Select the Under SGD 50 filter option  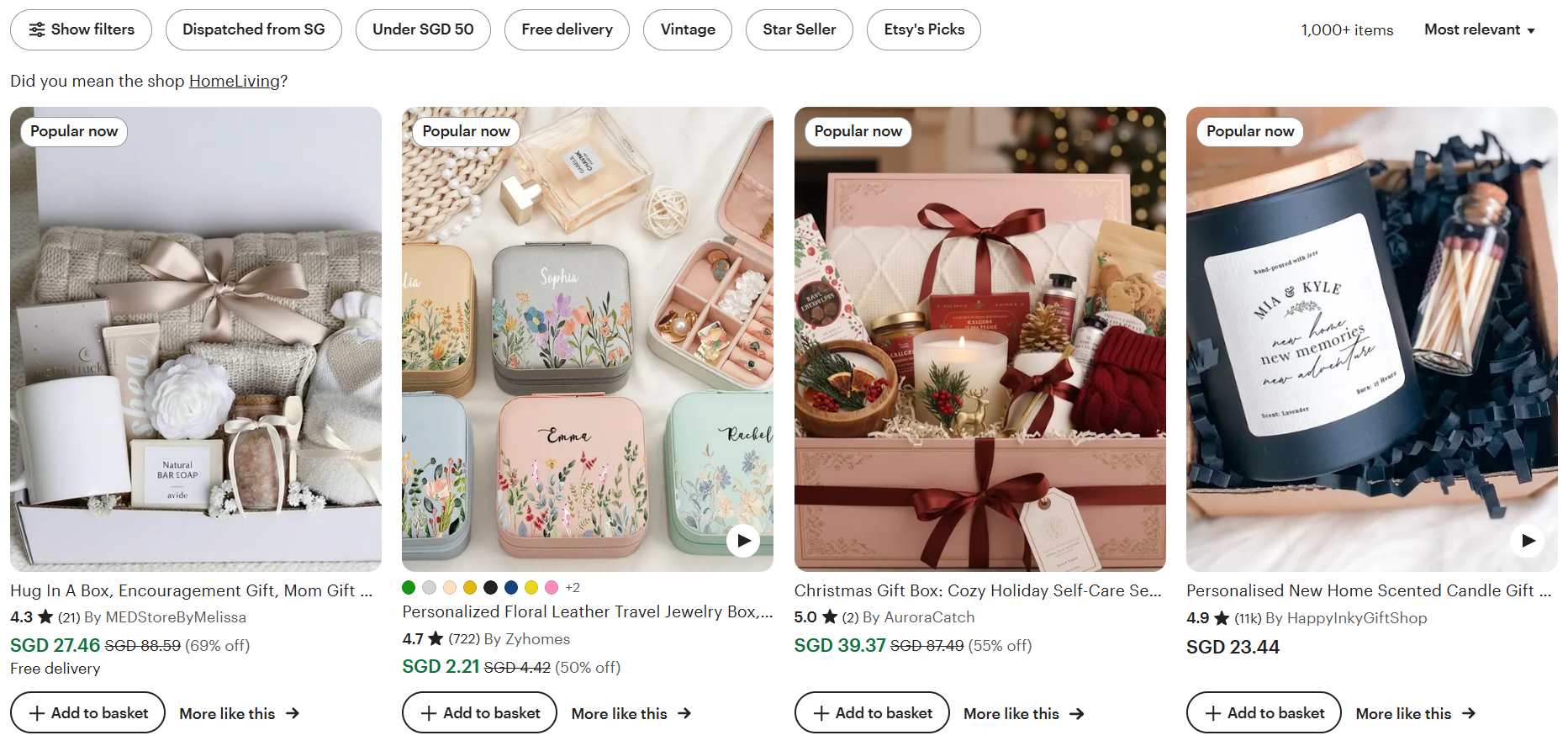pos(423,29)
